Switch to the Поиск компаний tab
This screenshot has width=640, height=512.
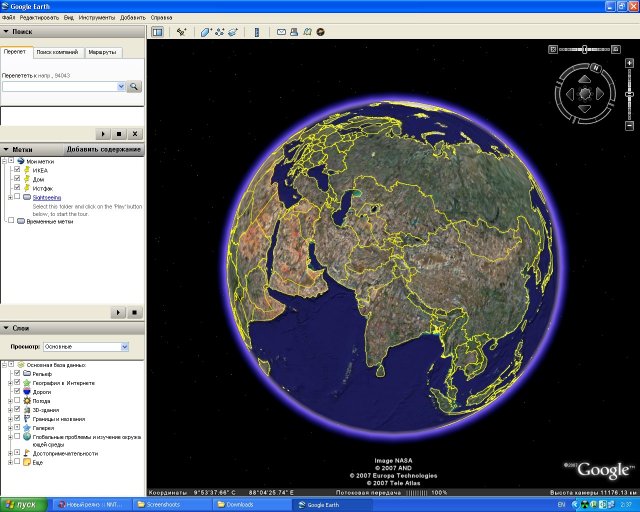(x=57, y=52)
